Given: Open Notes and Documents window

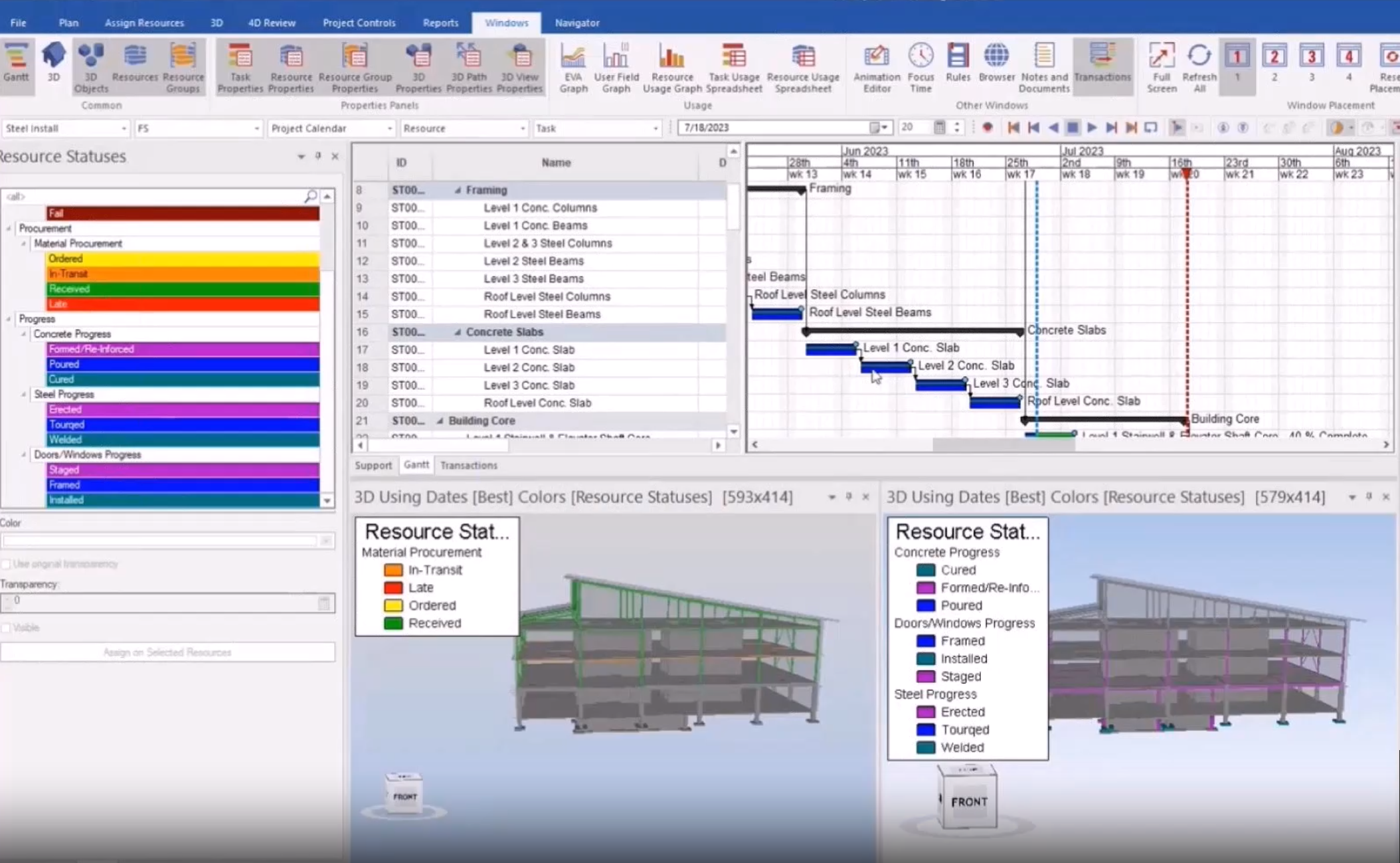Looking at the screenshot, I should [x=1043, y=67].
